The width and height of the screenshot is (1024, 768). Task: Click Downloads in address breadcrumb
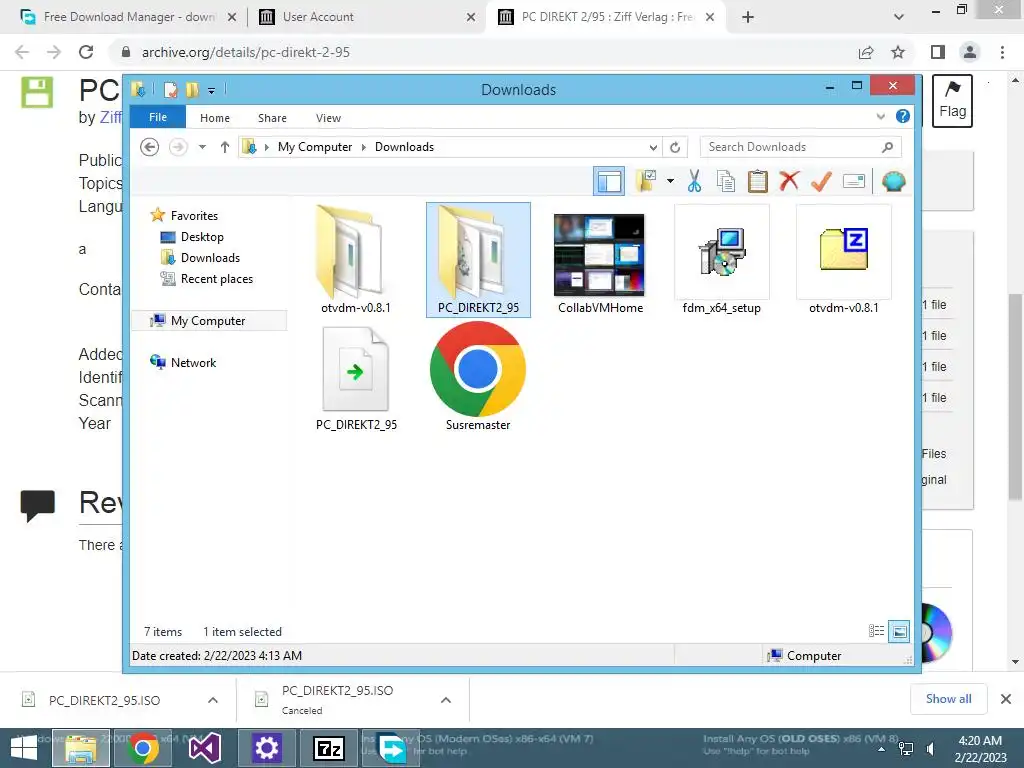[404, 147]
